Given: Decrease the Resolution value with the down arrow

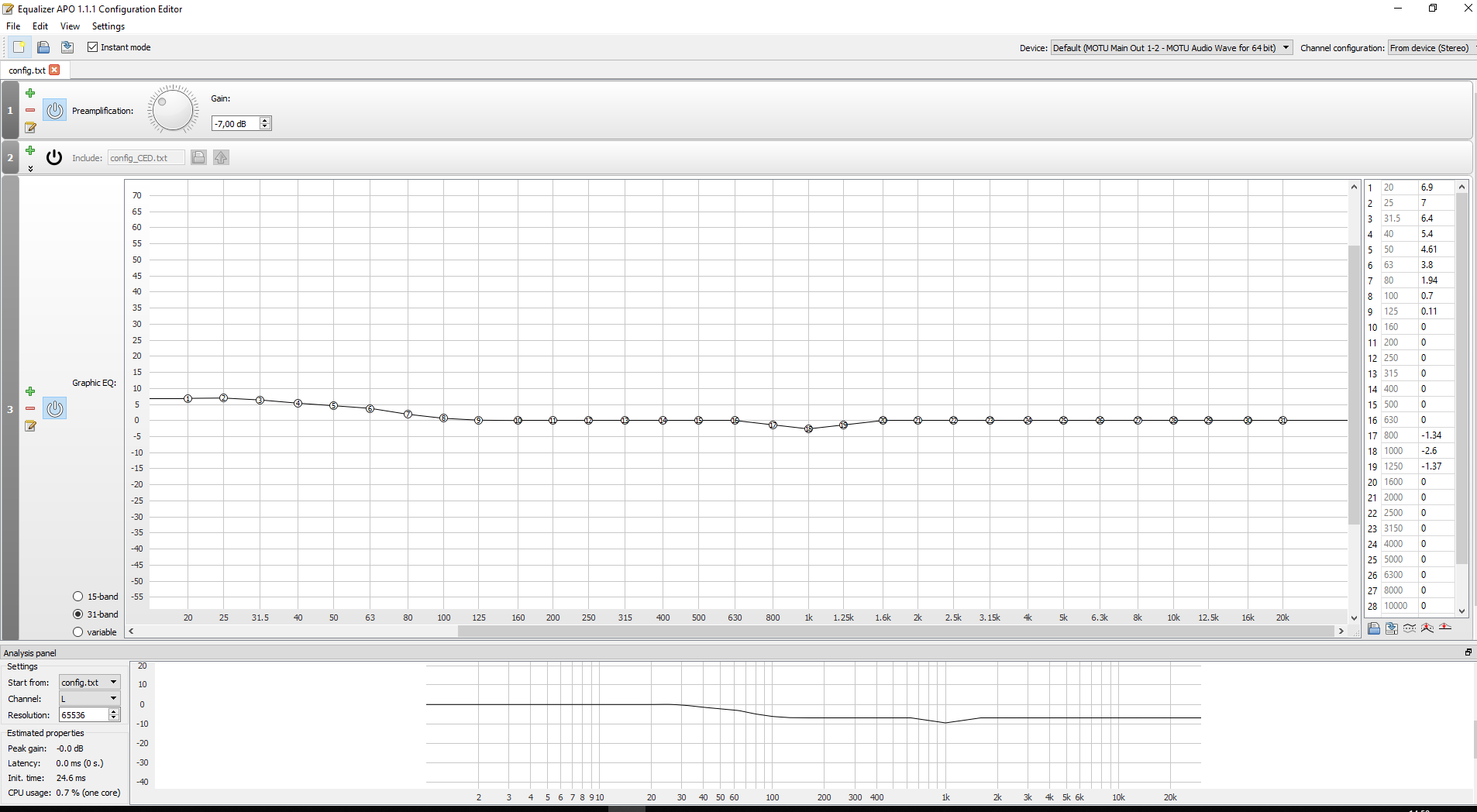Looking at the screenshot, I should pos(114,718).
